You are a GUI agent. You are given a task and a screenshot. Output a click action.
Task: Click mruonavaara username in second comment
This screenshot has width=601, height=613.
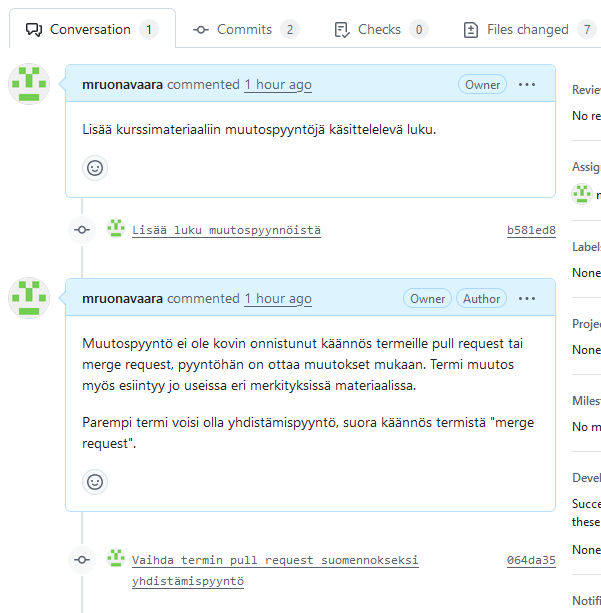click(122, 299)
